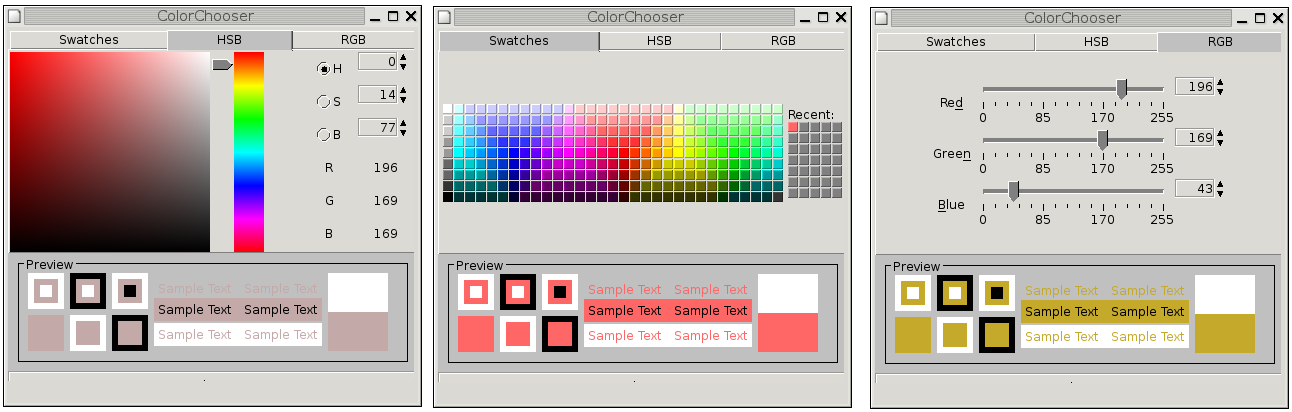Switch to HSB tab in the right window
This screenshot has height=412, width=1292.
click(1096, 42)
